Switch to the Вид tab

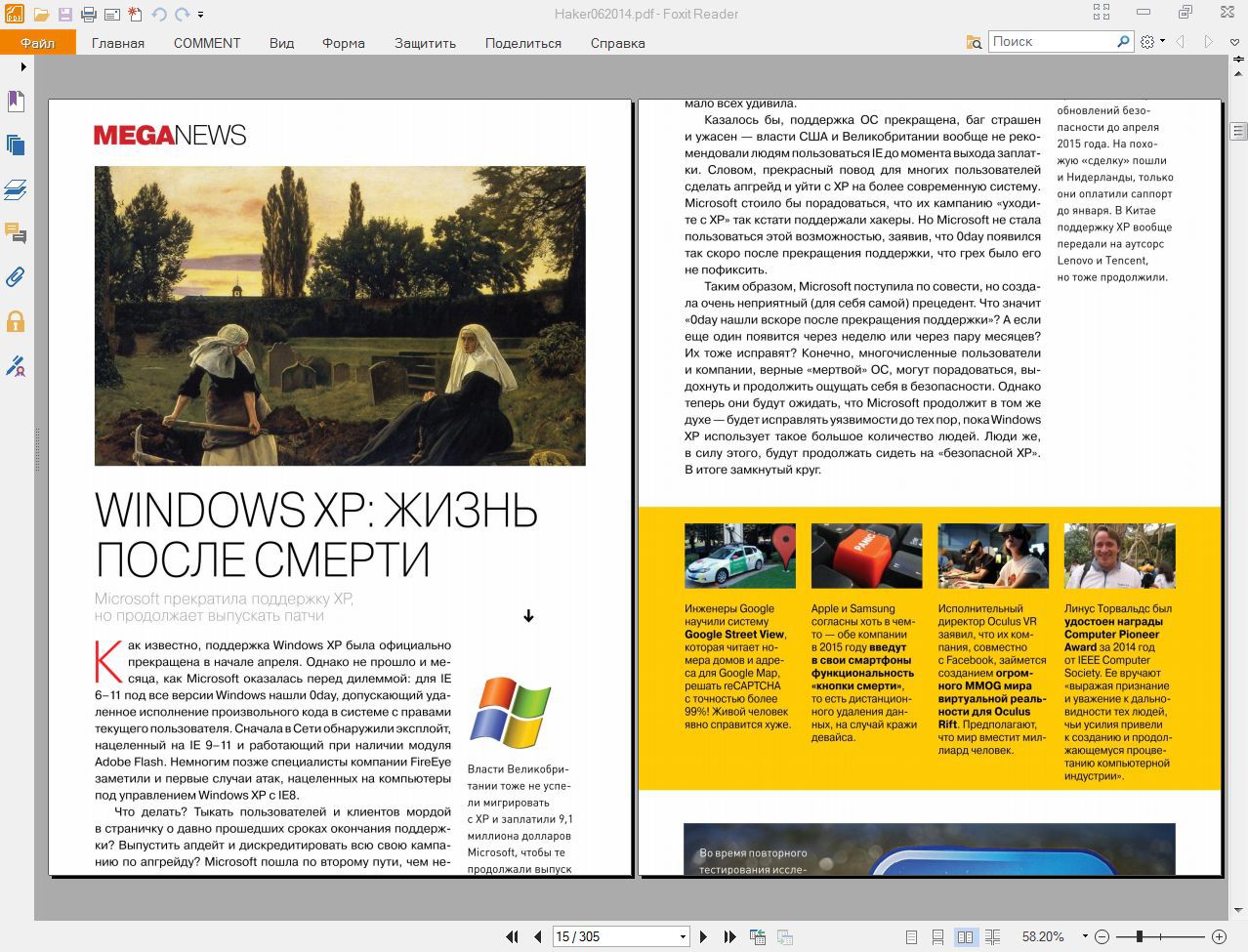coord(281,43)
